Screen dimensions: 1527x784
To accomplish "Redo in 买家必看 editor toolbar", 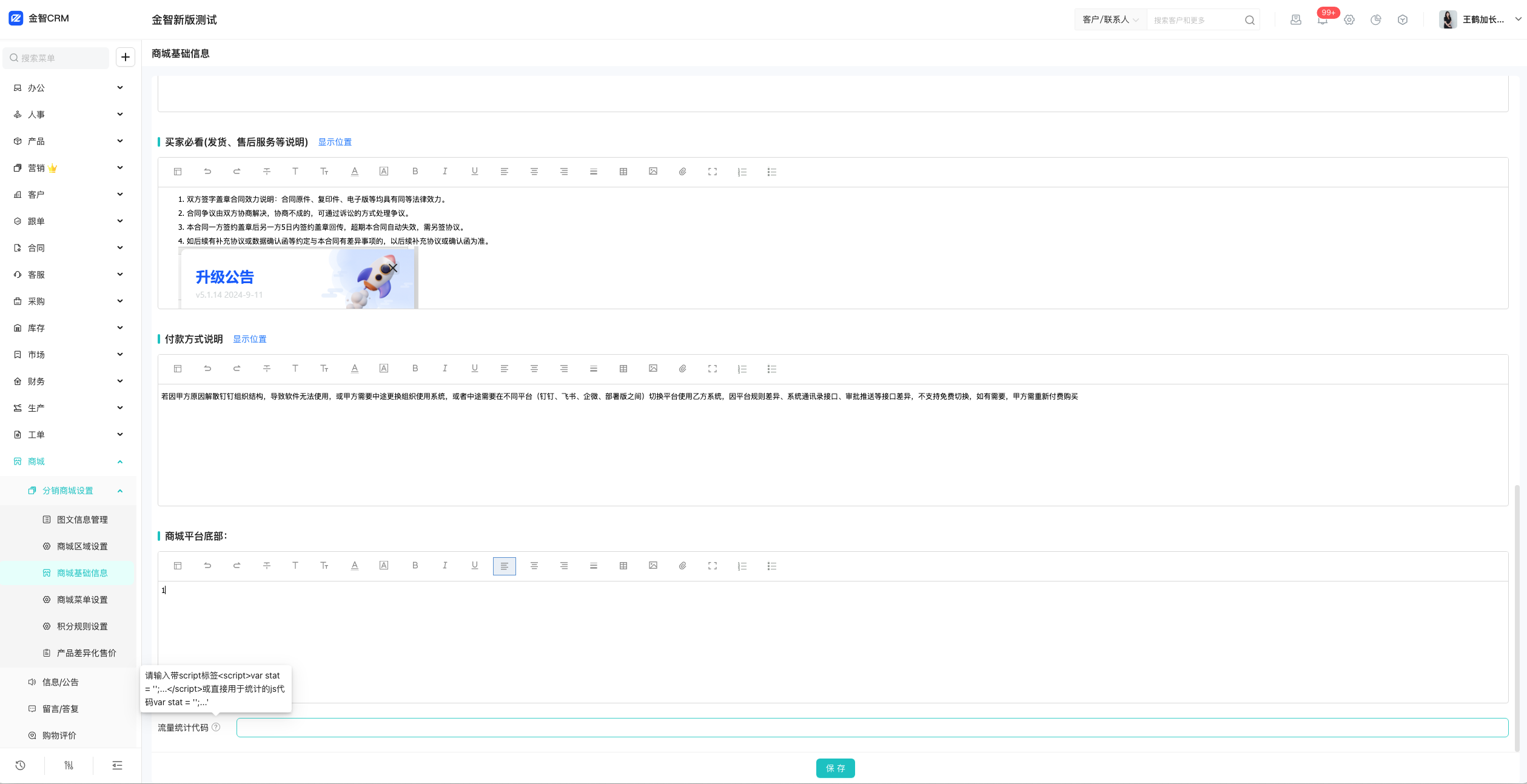I will (237, 172).
